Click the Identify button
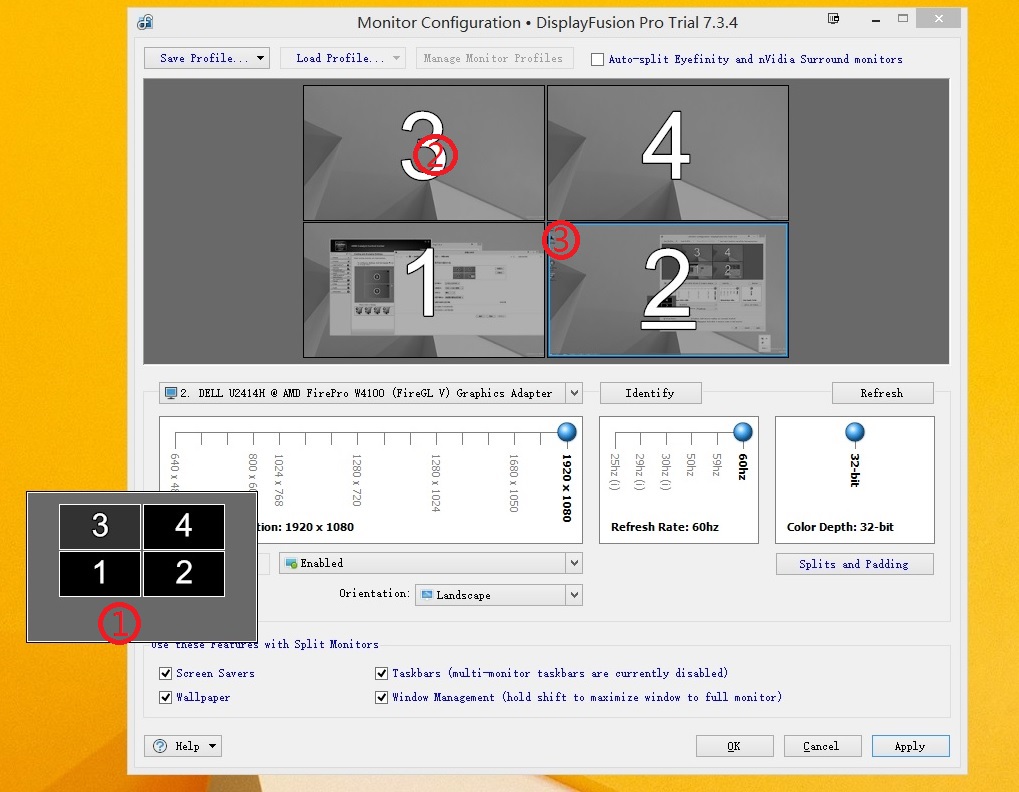The width and height of the screenshot is (1019, 792). pos(650,393)
